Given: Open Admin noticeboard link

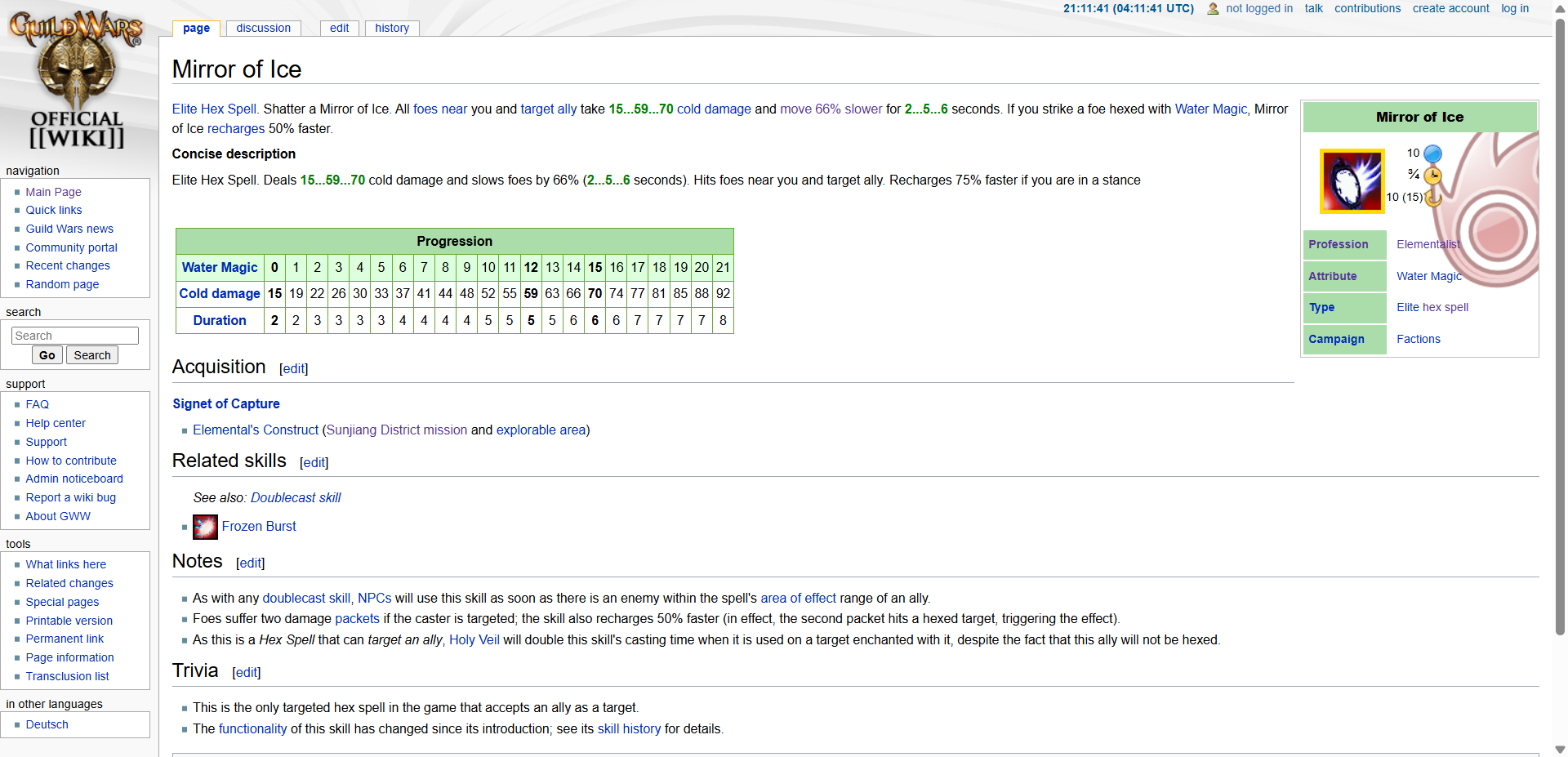Looking at the screenshot, I should [x=74, y=479].
